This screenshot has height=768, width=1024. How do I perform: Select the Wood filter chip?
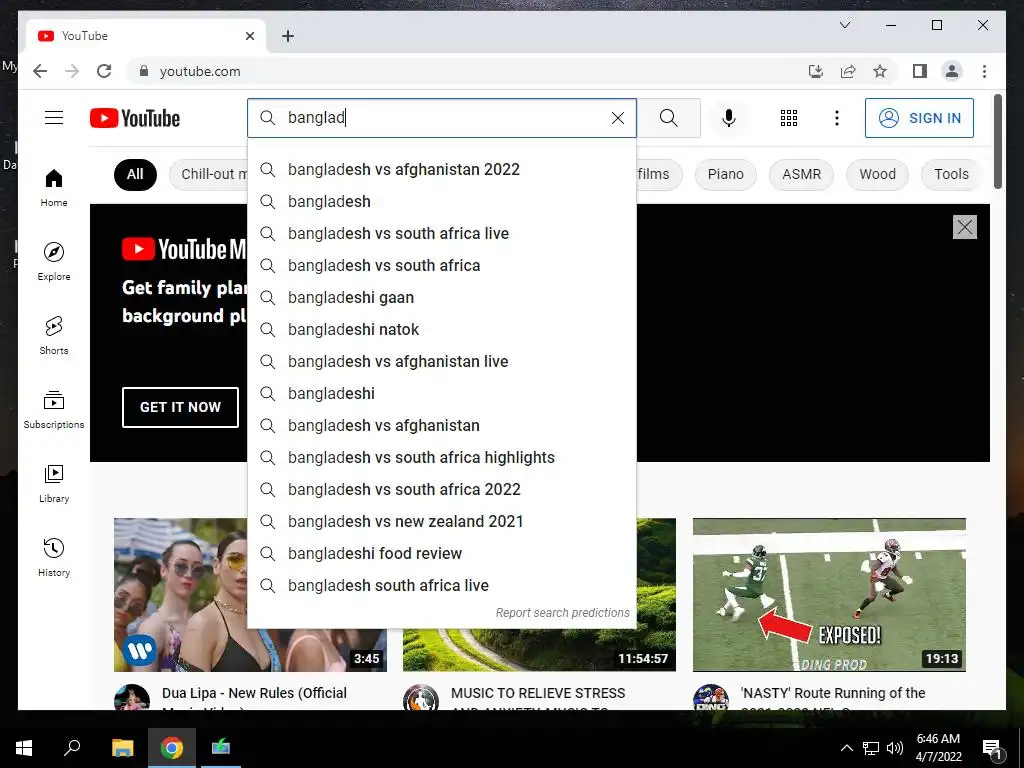tap(877, 174)
